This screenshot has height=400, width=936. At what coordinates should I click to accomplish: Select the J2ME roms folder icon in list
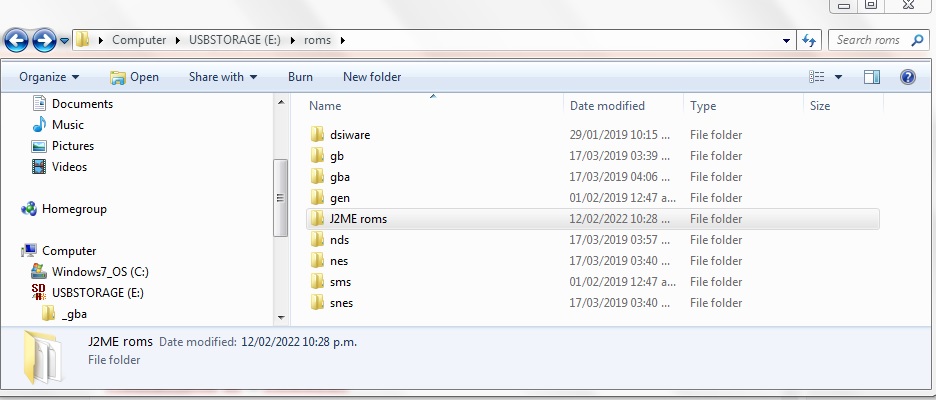(x=317, y=219)
